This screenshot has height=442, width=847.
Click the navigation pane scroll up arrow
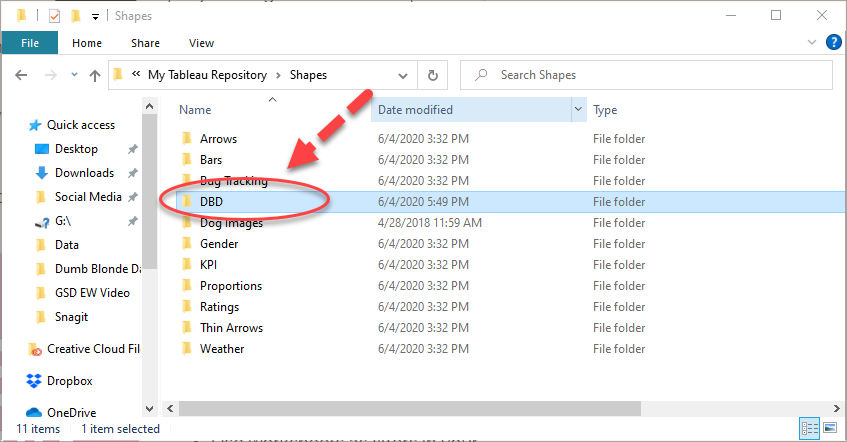pos(150,106)
